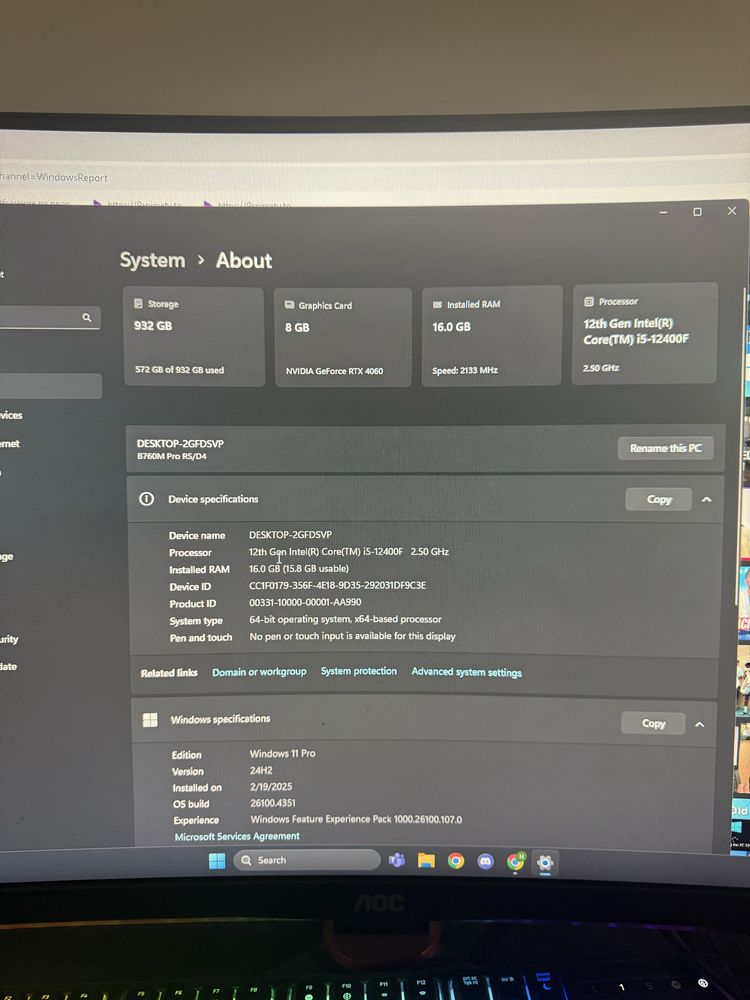
Task: Click the Installed on date 2/19/2025
Action: pos(271,787)
